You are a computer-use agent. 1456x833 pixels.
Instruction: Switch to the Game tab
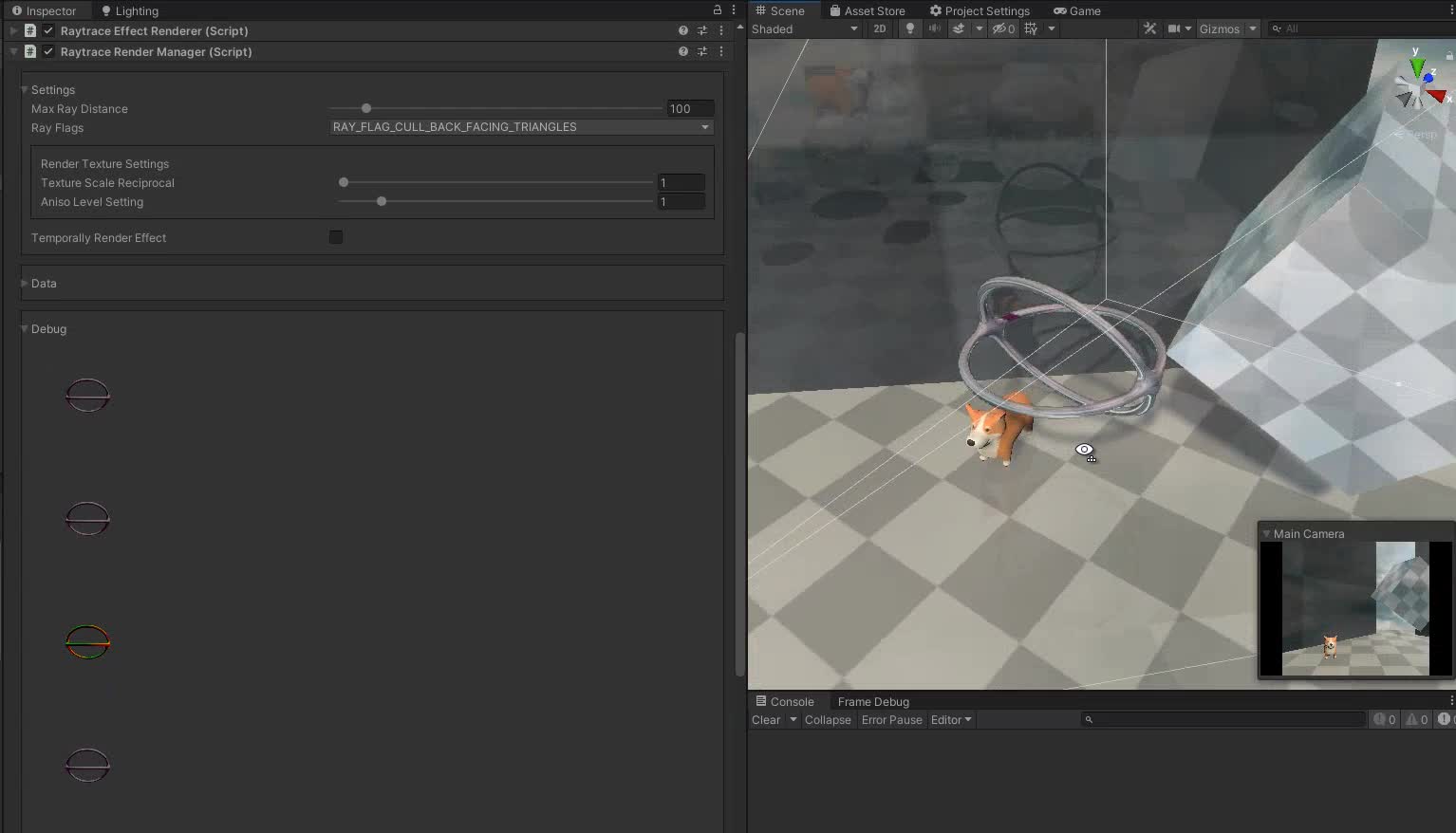(1077, 10)
